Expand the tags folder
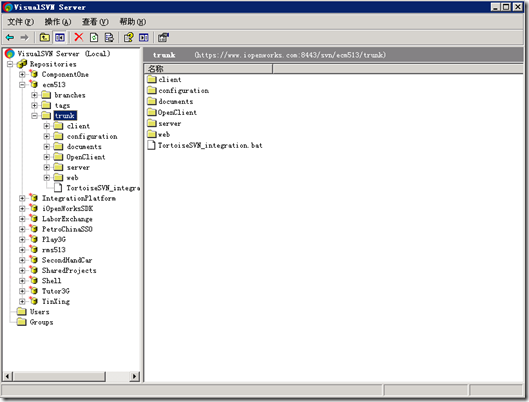The image size is (529, 402). [34, 106]
